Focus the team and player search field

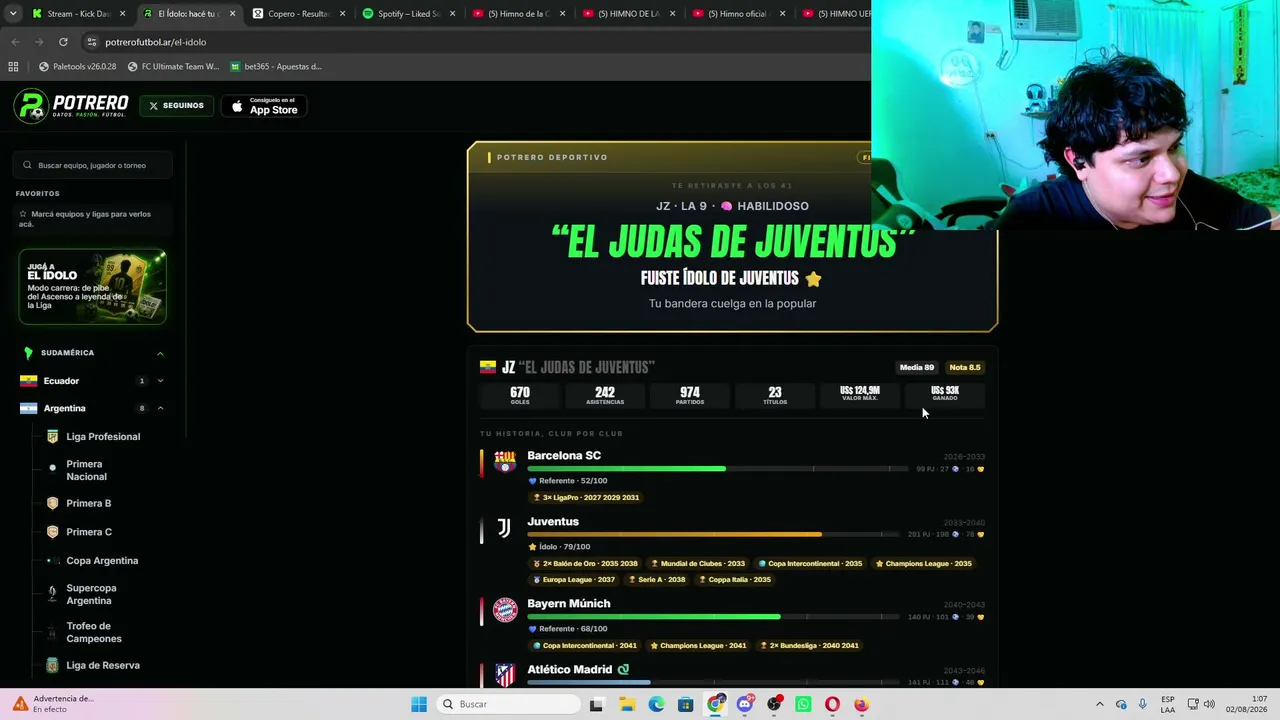[x=93, y=165]
